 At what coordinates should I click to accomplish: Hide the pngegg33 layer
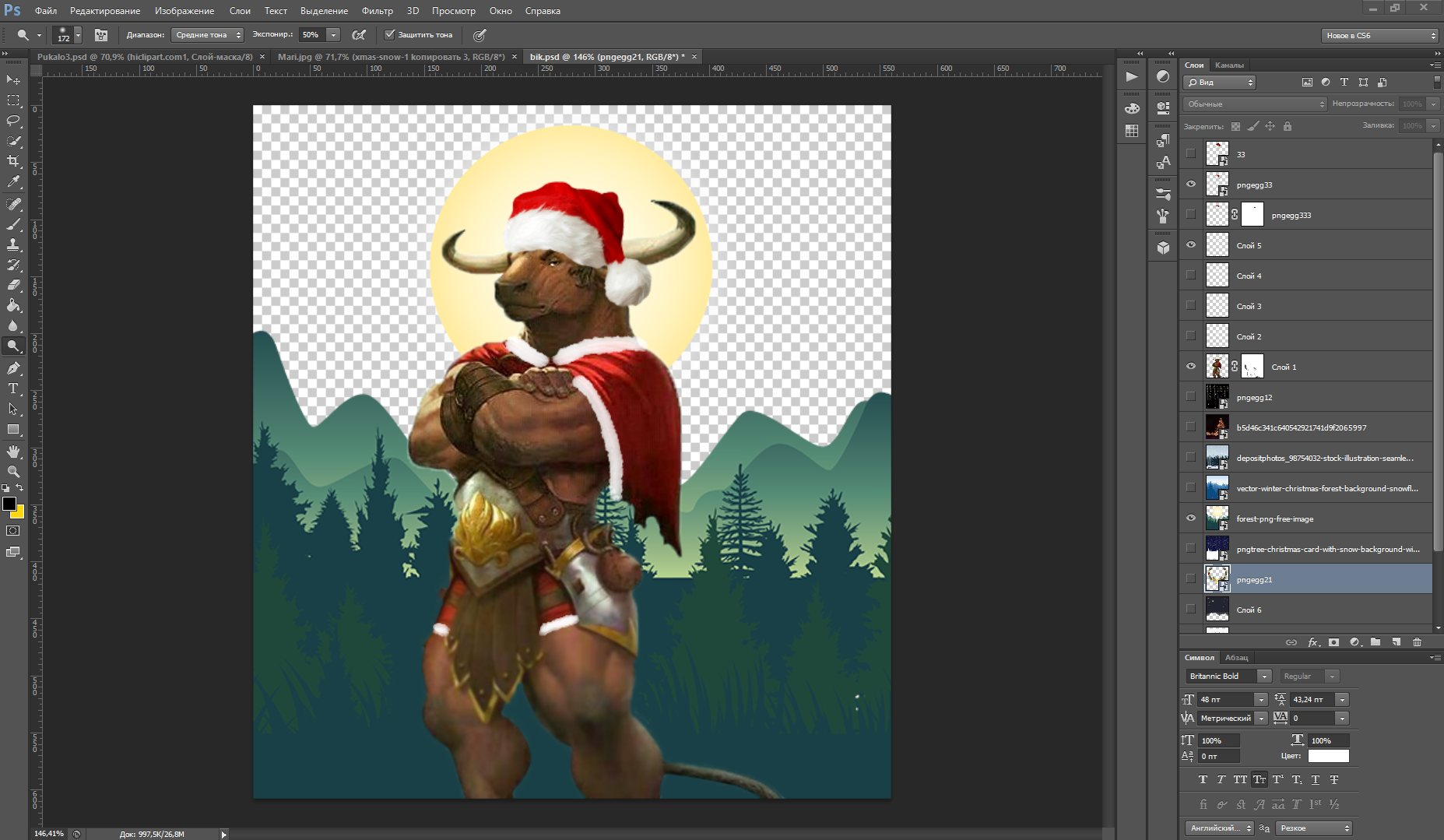click(1191, 185)
